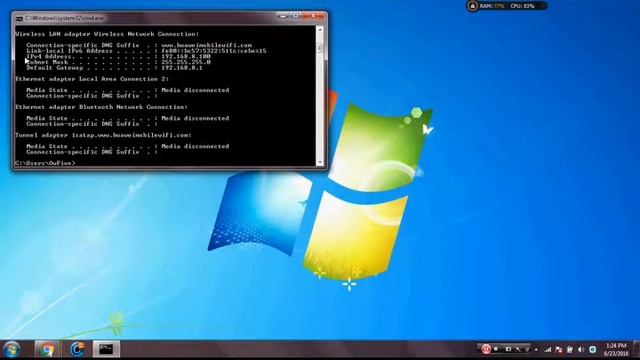Maximize the Command Prompt window
This screenshot has width=640, height=360.
[x=296, y=16]
